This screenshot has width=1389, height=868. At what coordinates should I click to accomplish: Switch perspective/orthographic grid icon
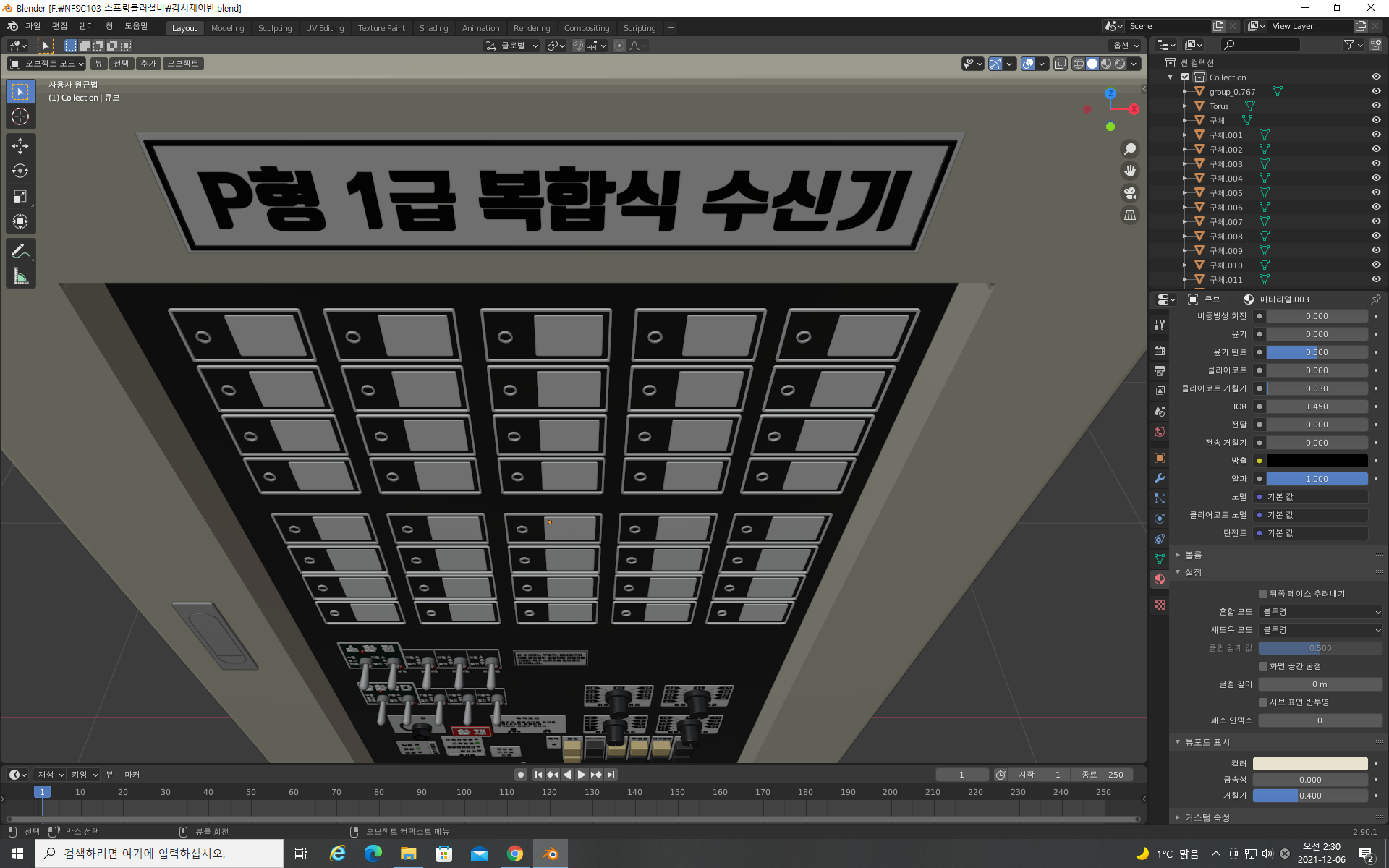[1130, 216]
